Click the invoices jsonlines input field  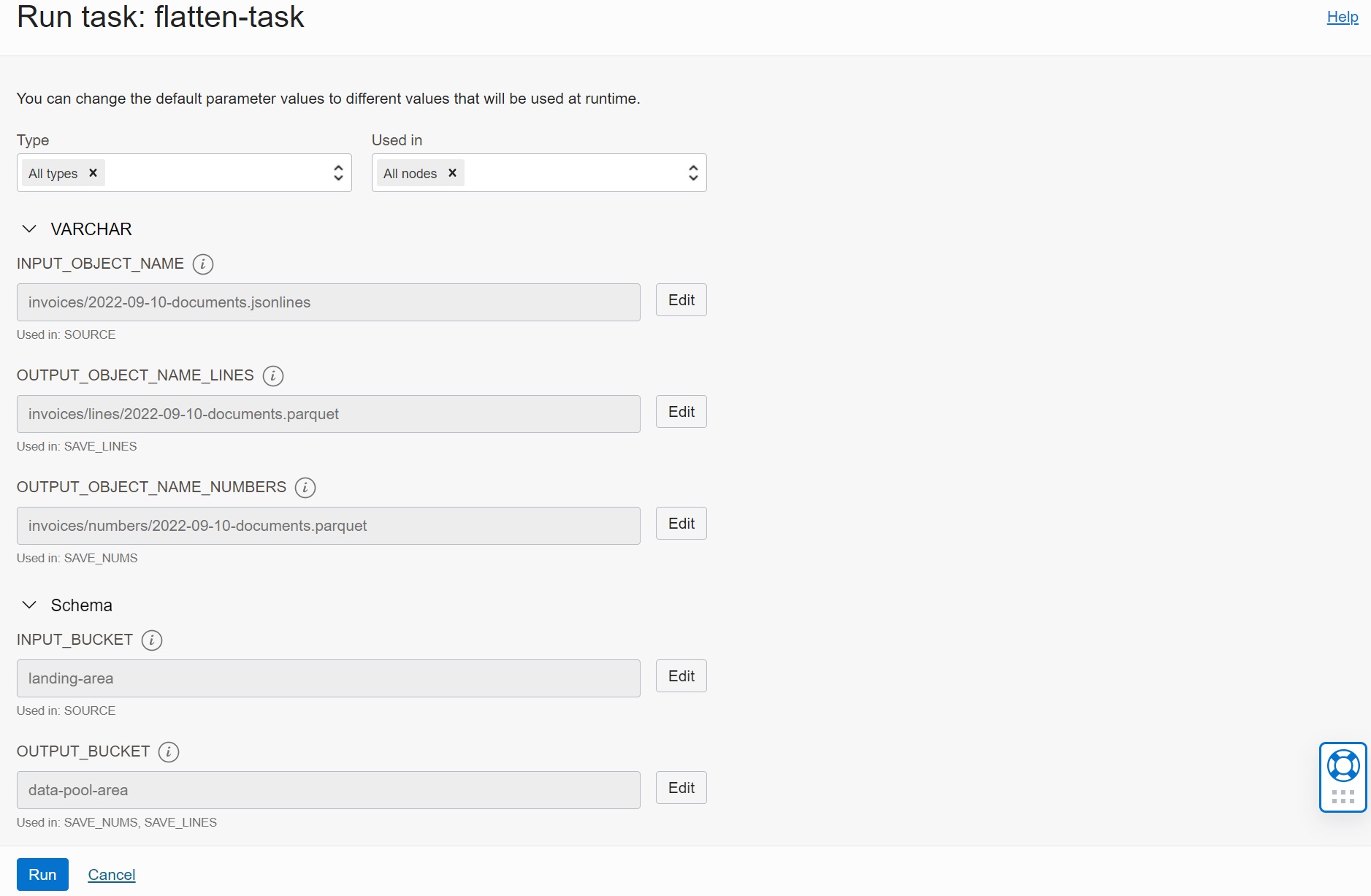pos(329,302)
